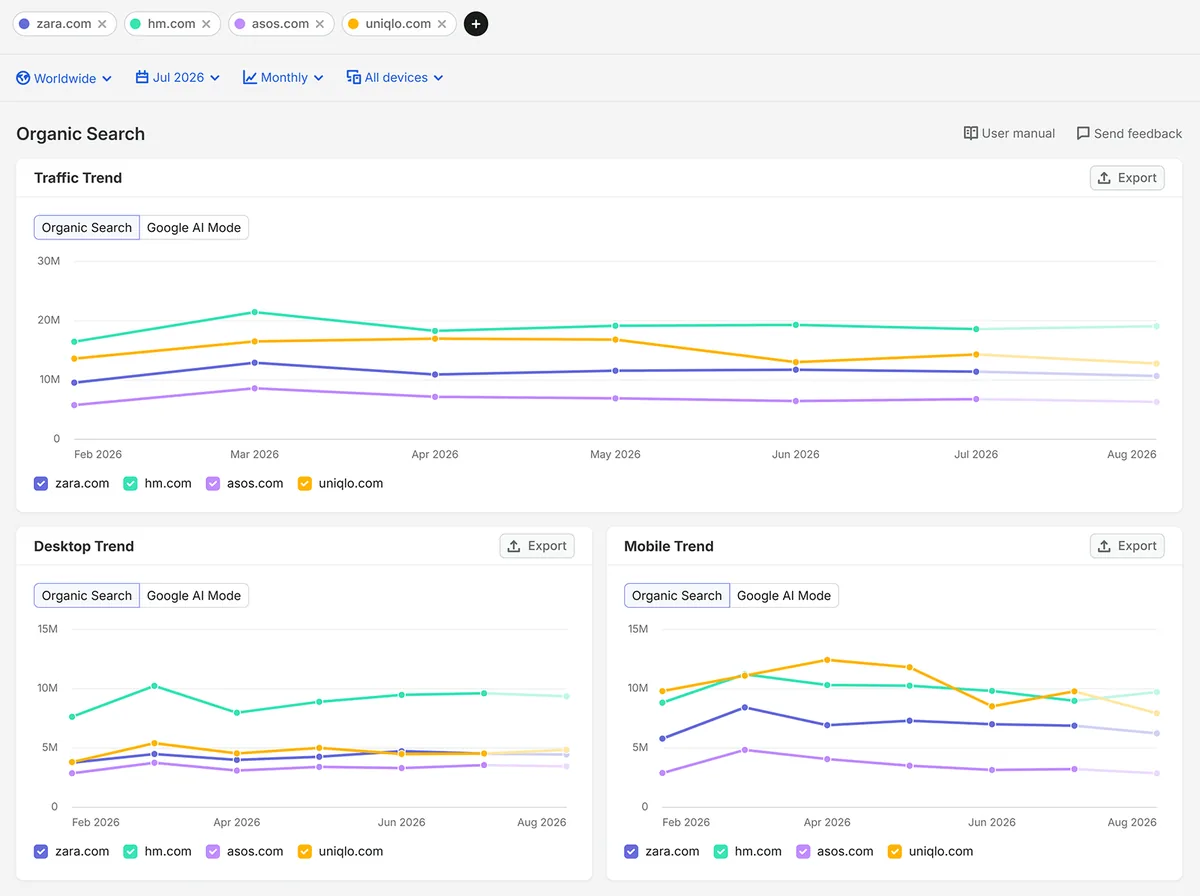
Task: Click the 30M axis label in Traffic Trend
Action: 49,261
